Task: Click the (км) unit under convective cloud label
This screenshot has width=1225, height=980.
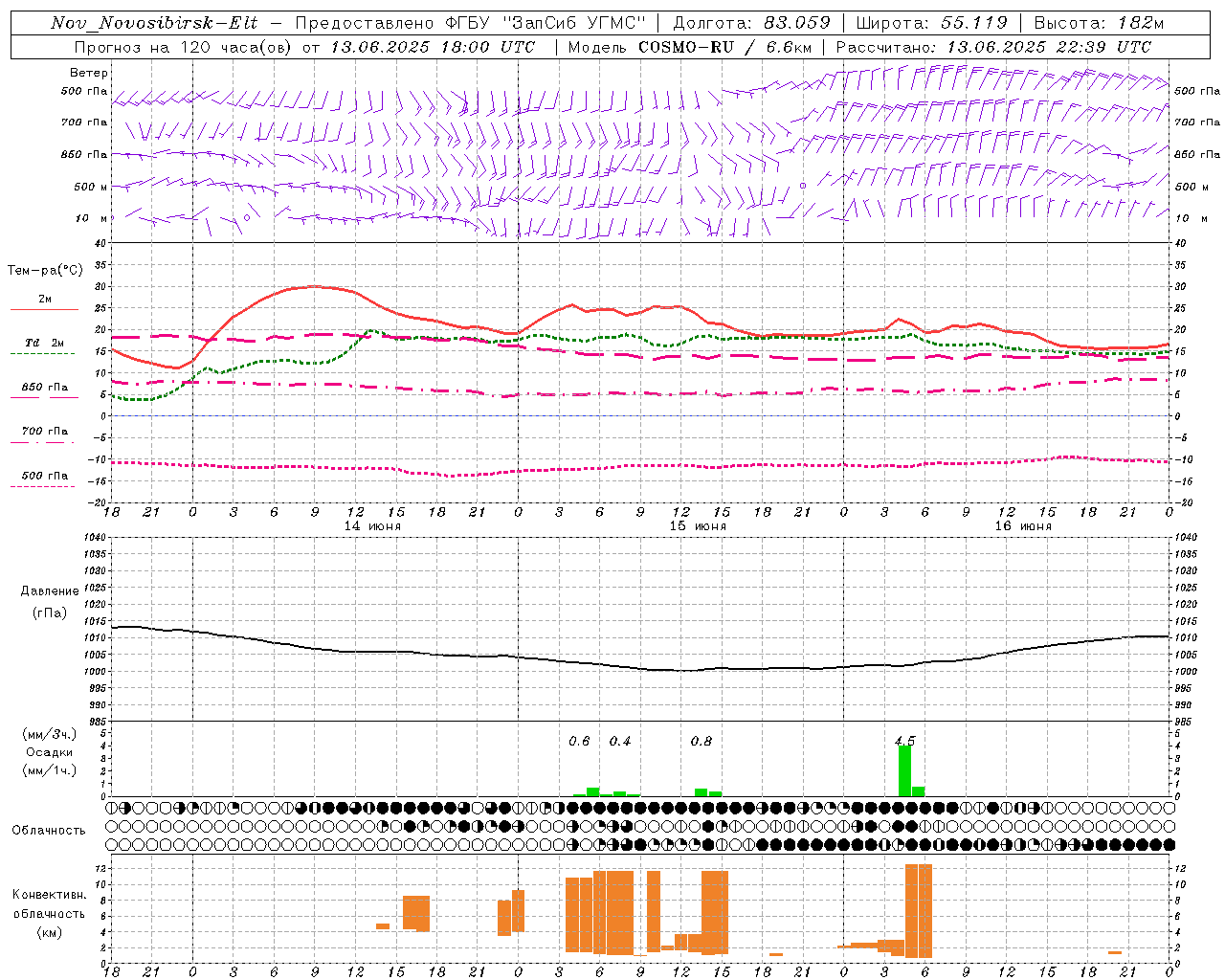Action: pos(49,932)
